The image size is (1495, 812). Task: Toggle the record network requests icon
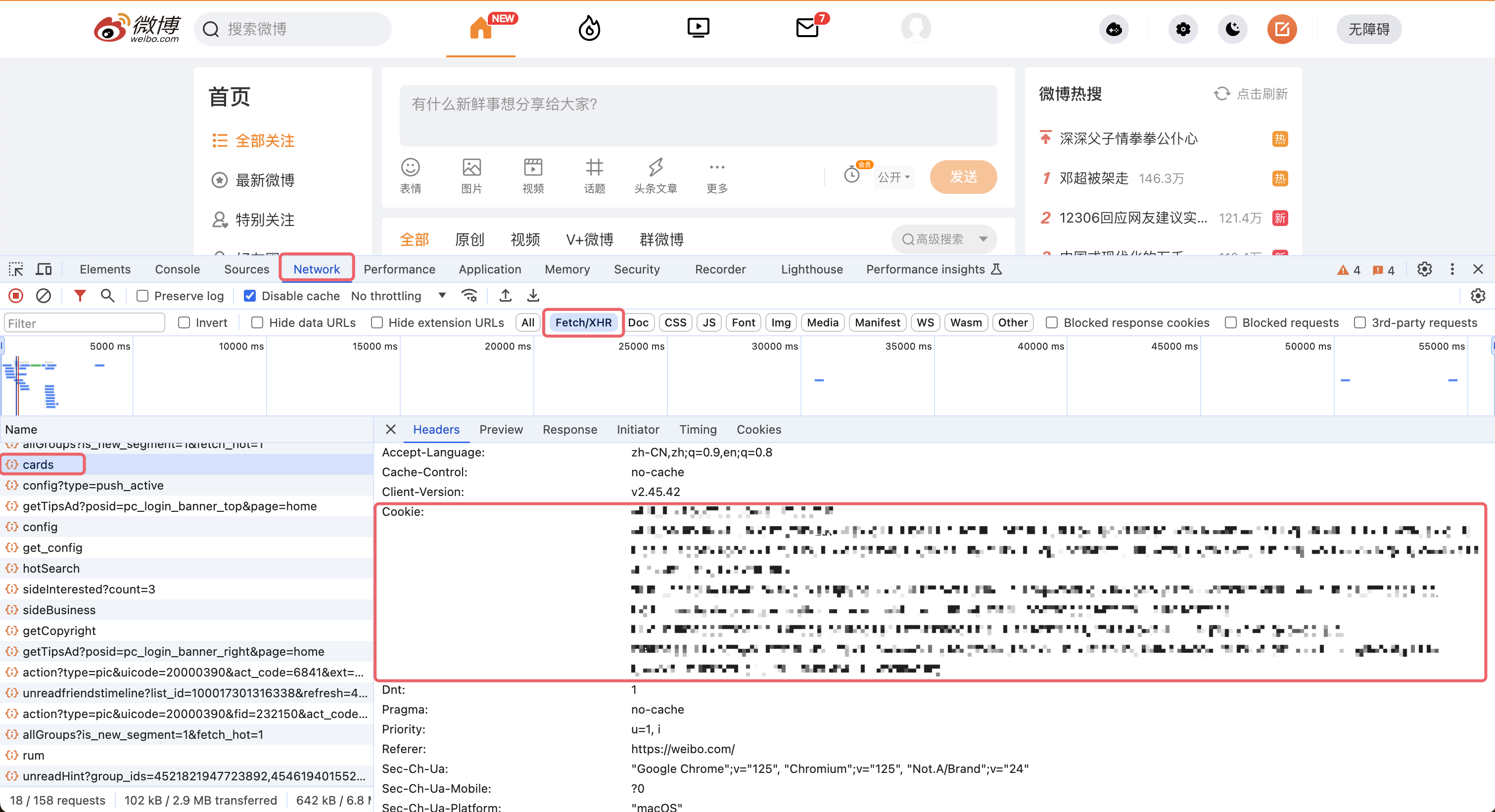click(x=16, y=295)
